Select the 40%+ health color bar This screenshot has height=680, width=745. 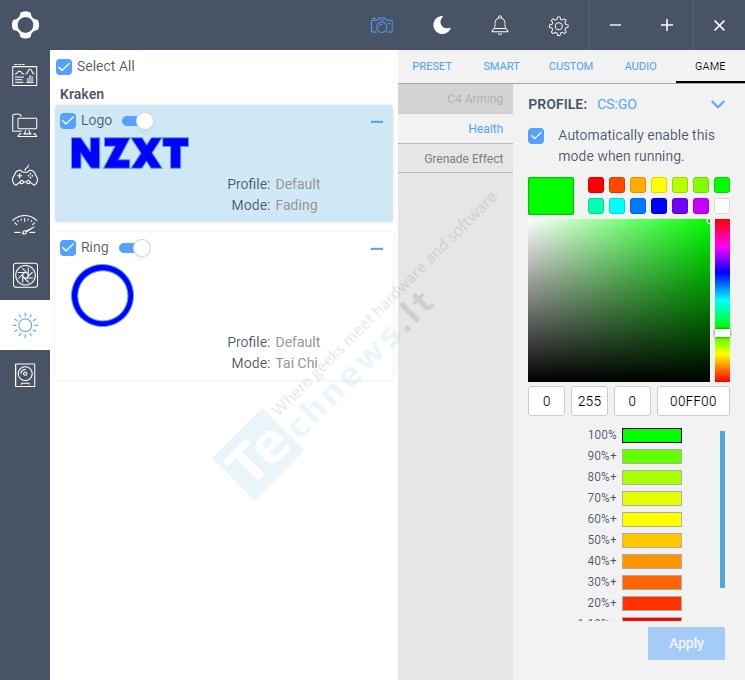[652, 561]
